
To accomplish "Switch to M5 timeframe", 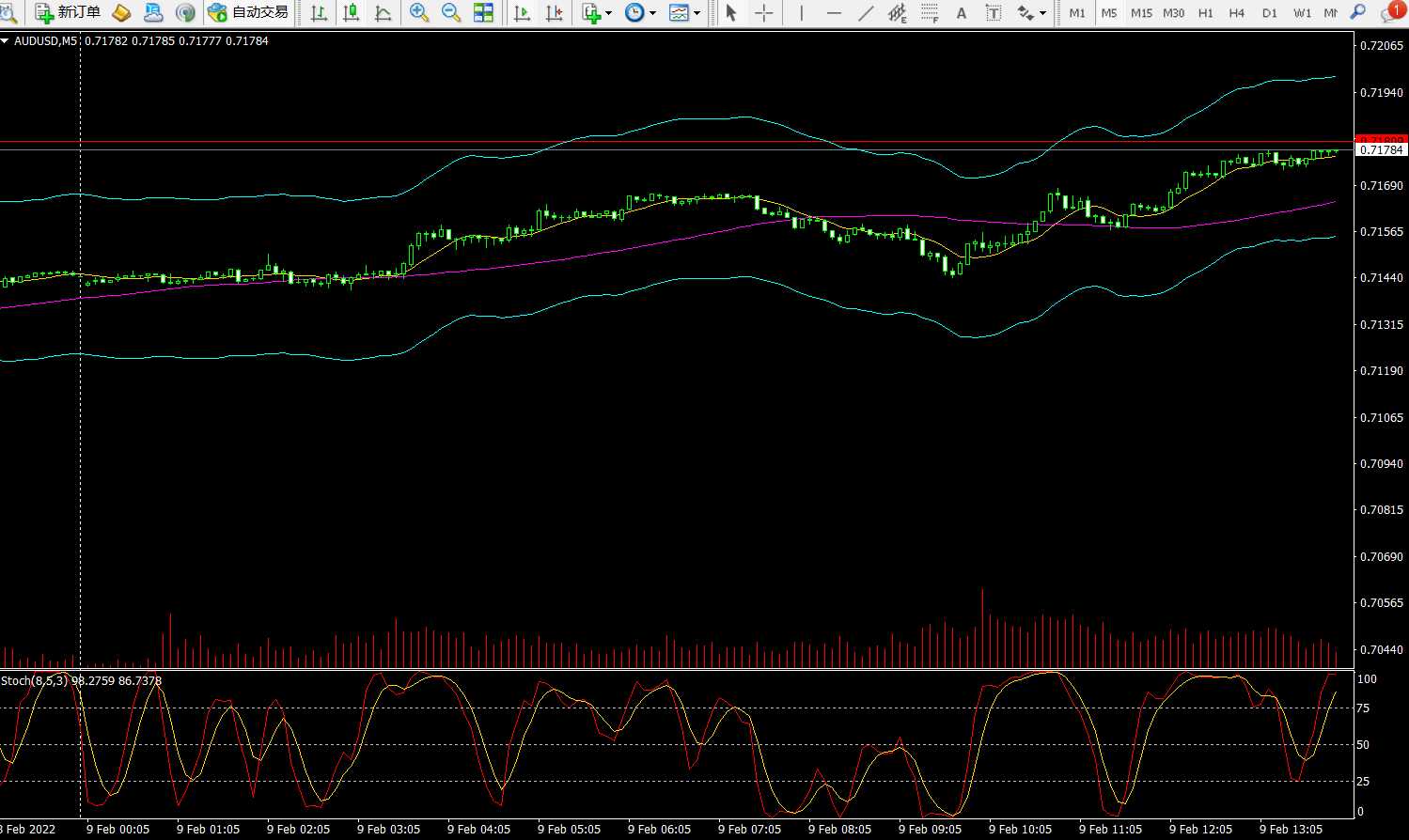I will [1109, 13].
